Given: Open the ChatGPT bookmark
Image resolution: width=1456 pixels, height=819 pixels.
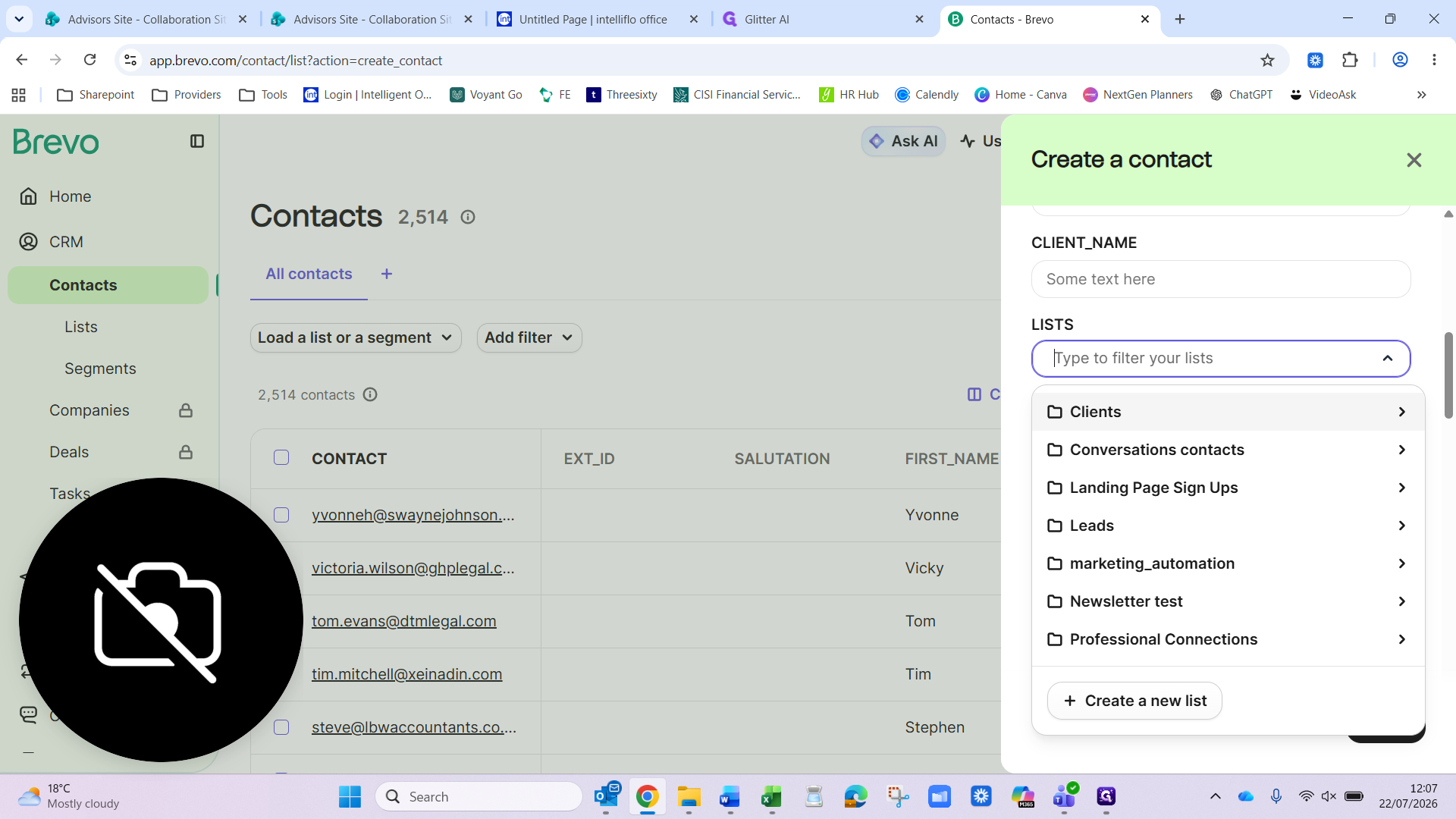Looking at the screenshot, I should pyautogui.click(x=1241, y=95).
